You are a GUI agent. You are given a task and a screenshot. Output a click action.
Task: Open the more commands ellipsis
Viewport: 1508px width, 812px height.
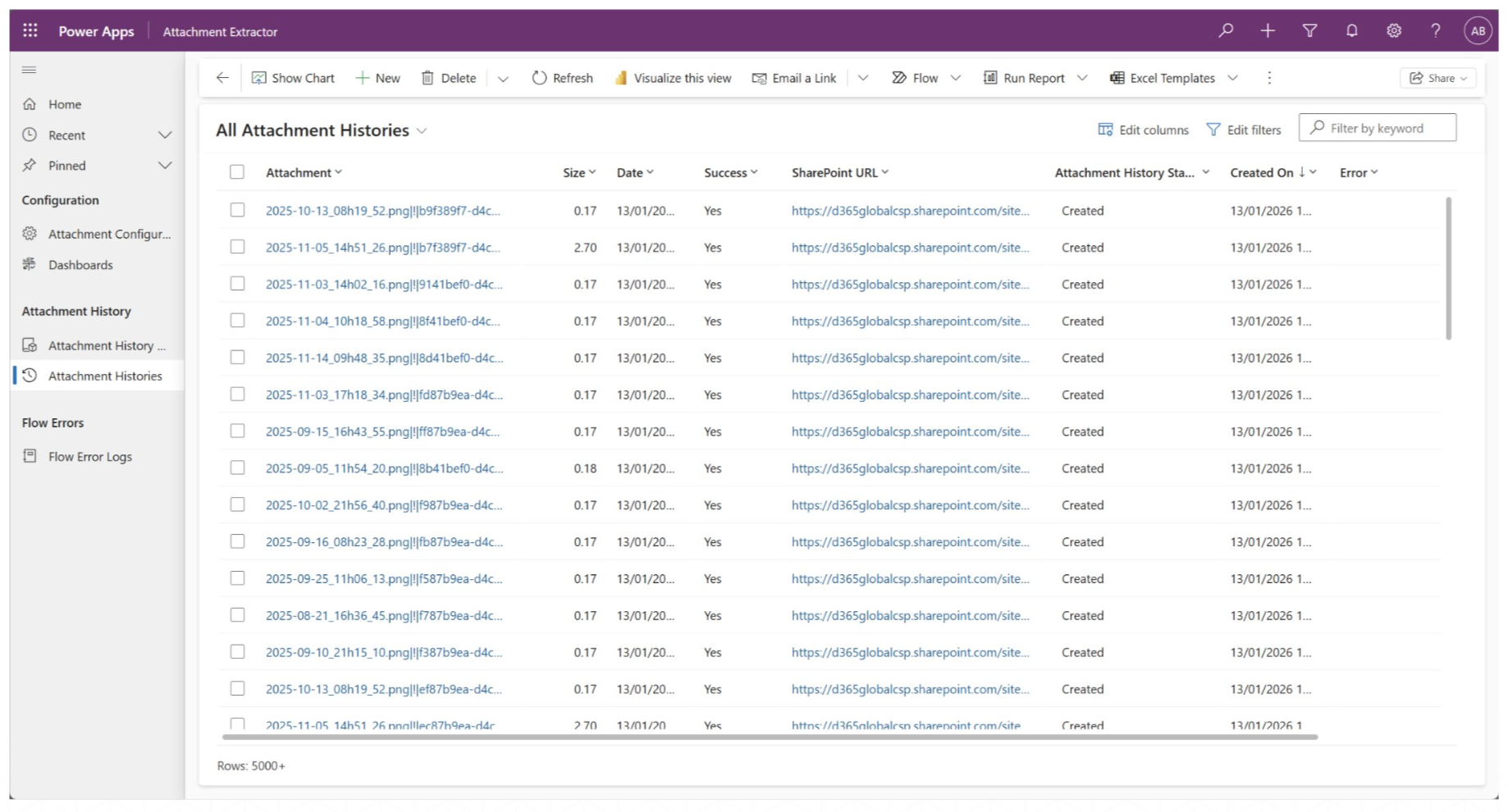point(1269,78)
